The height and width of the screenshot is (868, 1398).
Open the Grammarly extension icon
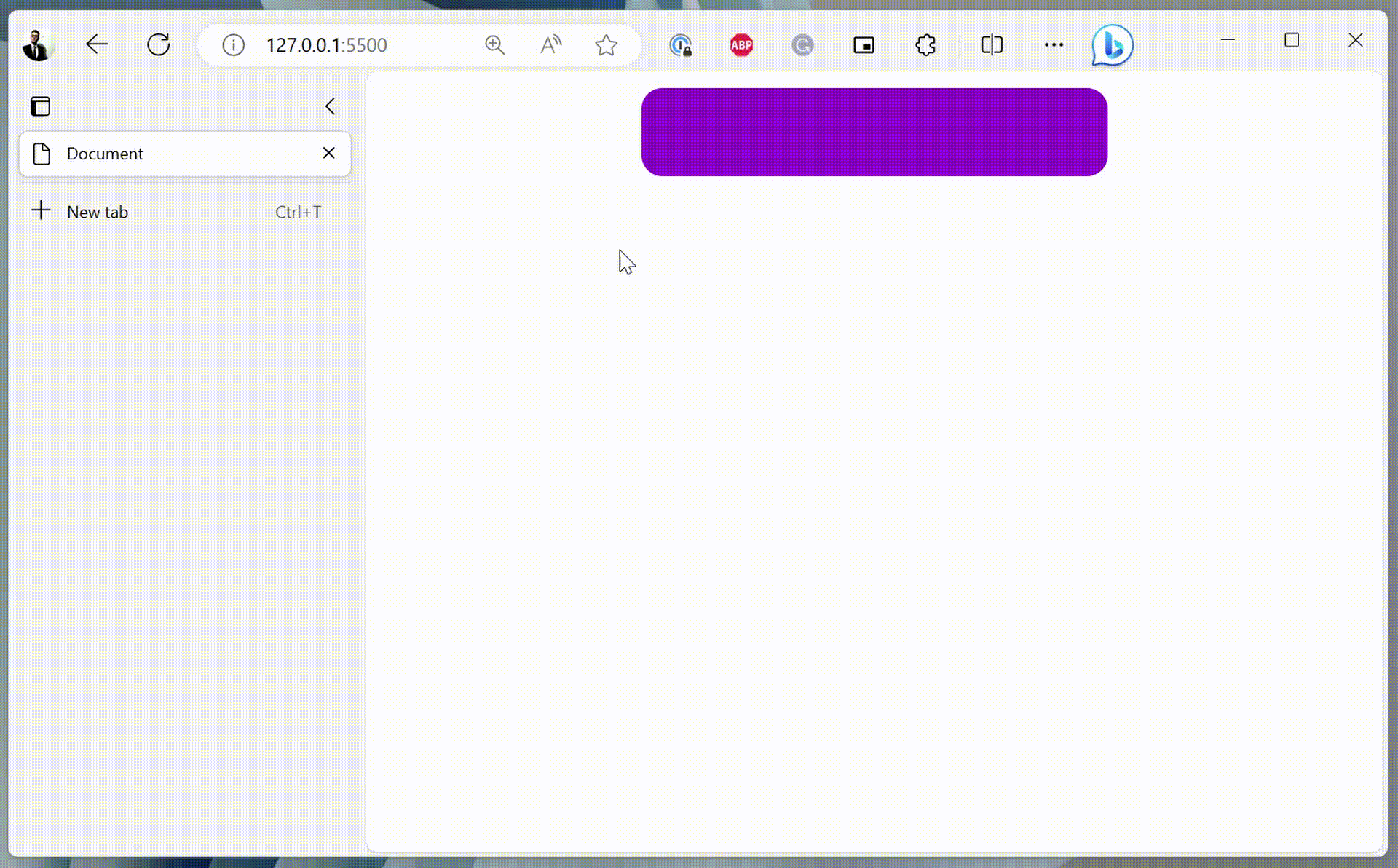pyautogui.click(x=802, y=45)
